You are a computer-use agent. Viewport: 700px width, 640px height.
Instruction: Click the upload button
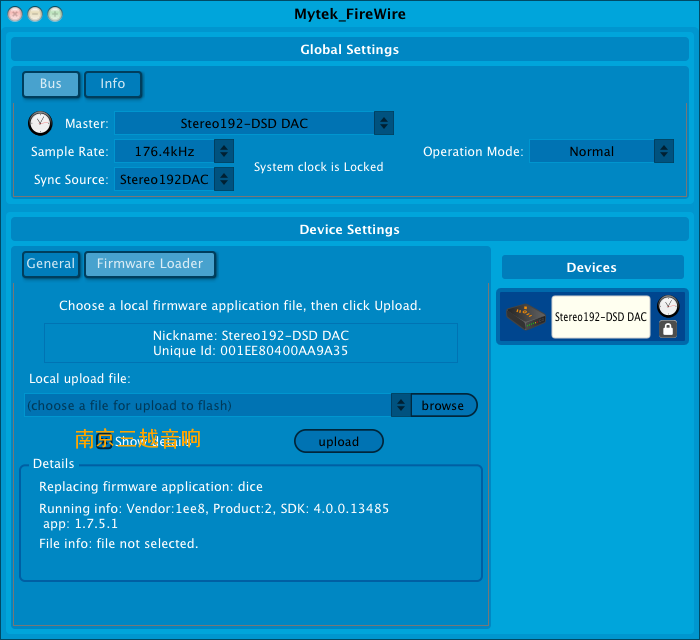(x=339, y=441)
